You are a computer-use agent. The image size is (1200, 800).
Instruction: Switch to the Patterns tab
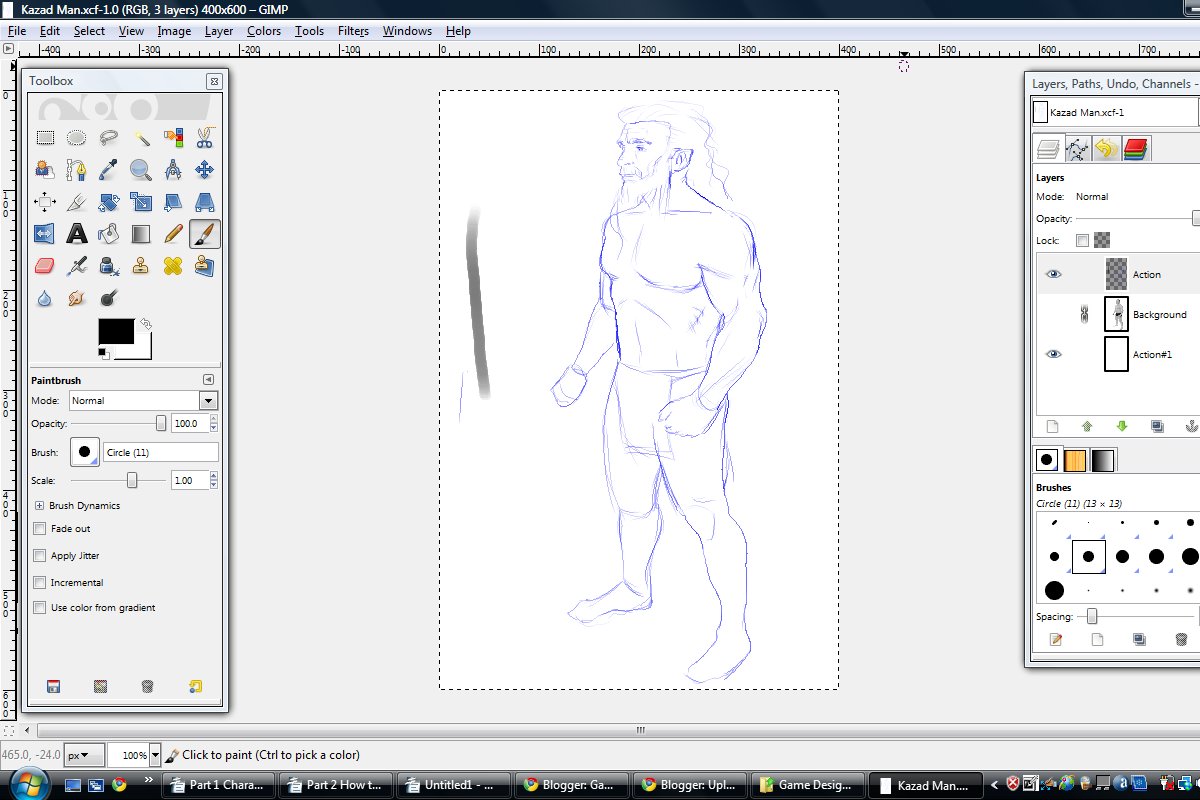[1075, 460]
